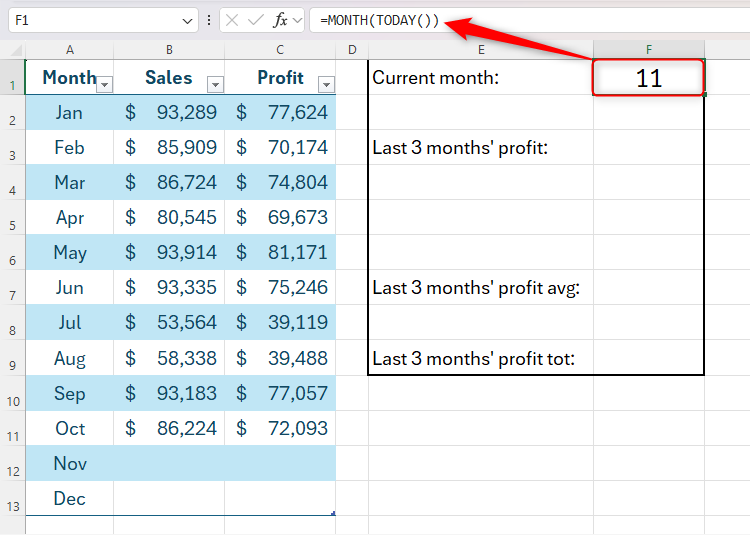
Task: Click the 'Last 3 months' profit tot:' cell
Action: coord(481,358)
